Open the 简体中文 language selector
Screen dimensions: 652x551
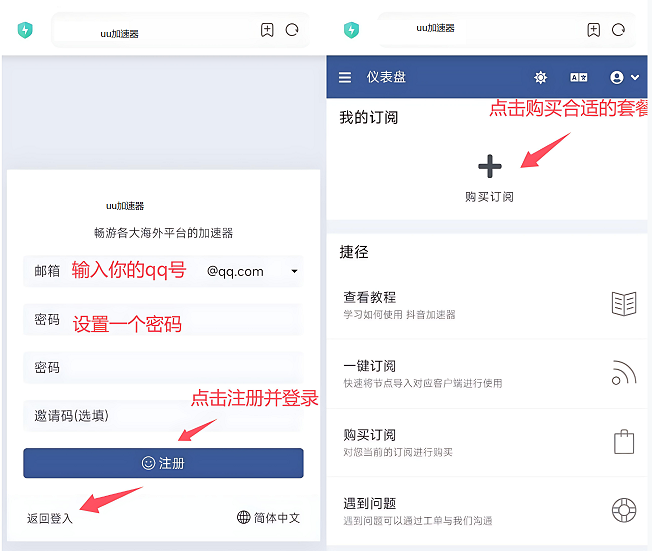[268, 518]
